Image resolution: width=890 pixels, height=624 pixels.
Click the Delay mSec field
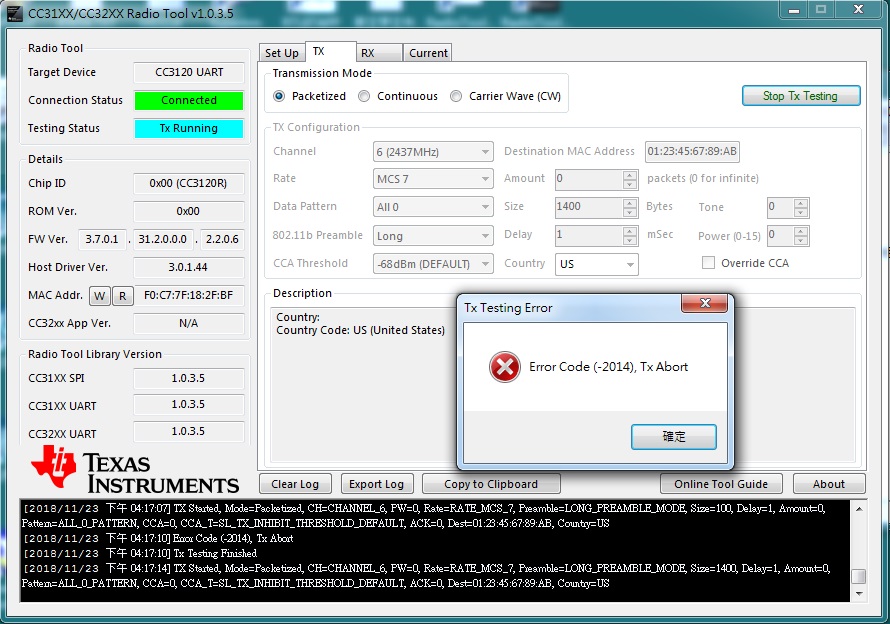(x=589, y=235)
